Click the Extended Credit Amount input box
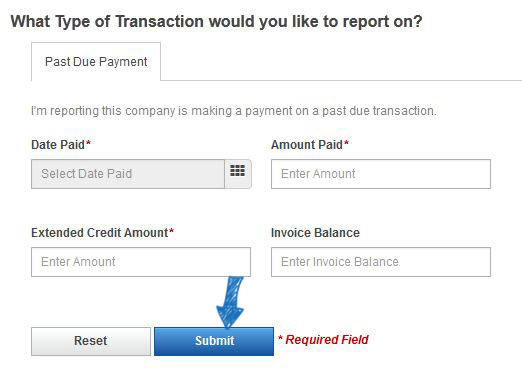The width and height of the screenshot is (522, 374). pos(141,262)
